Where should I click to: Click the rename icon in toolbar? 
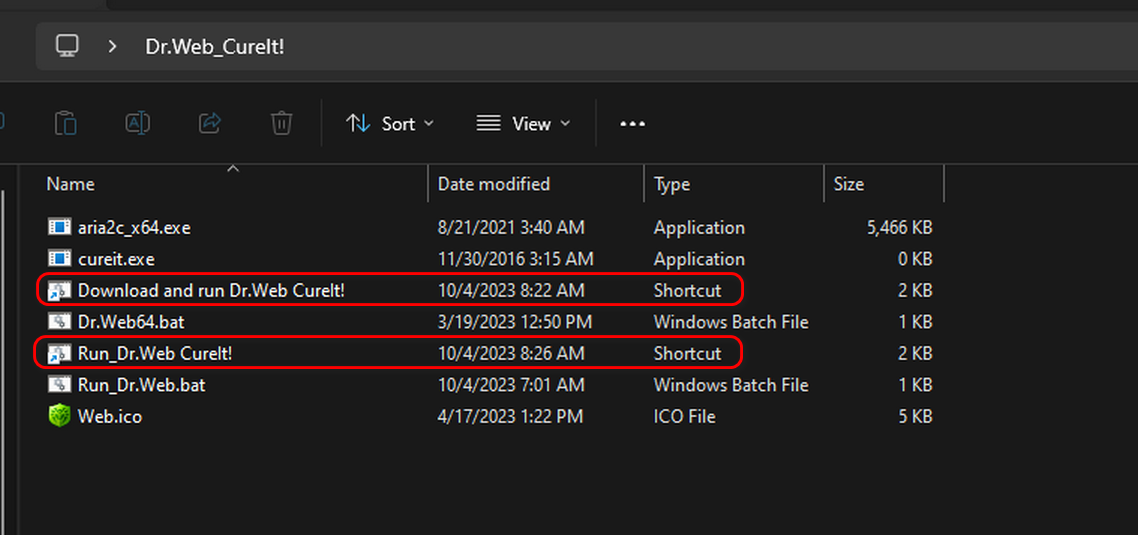point(137,123)
